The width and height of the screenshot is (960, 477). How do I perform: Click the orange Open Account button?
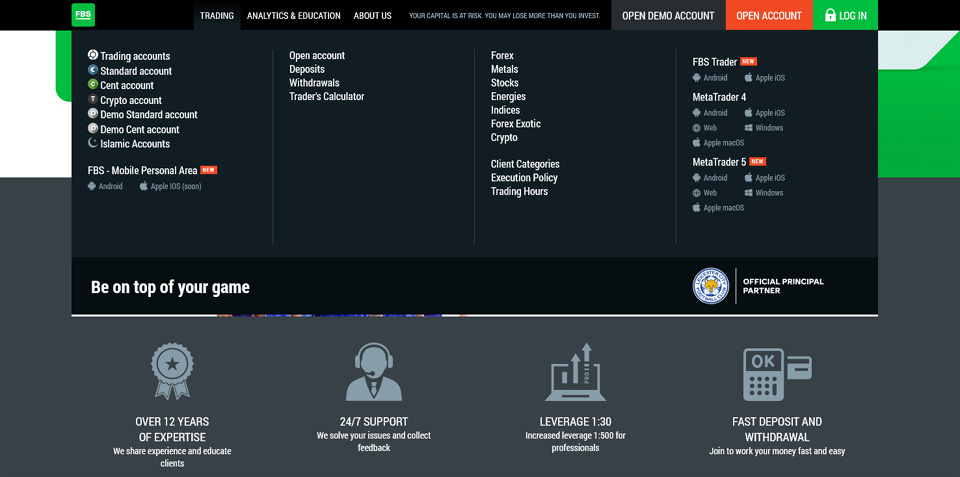click(769, 15)
